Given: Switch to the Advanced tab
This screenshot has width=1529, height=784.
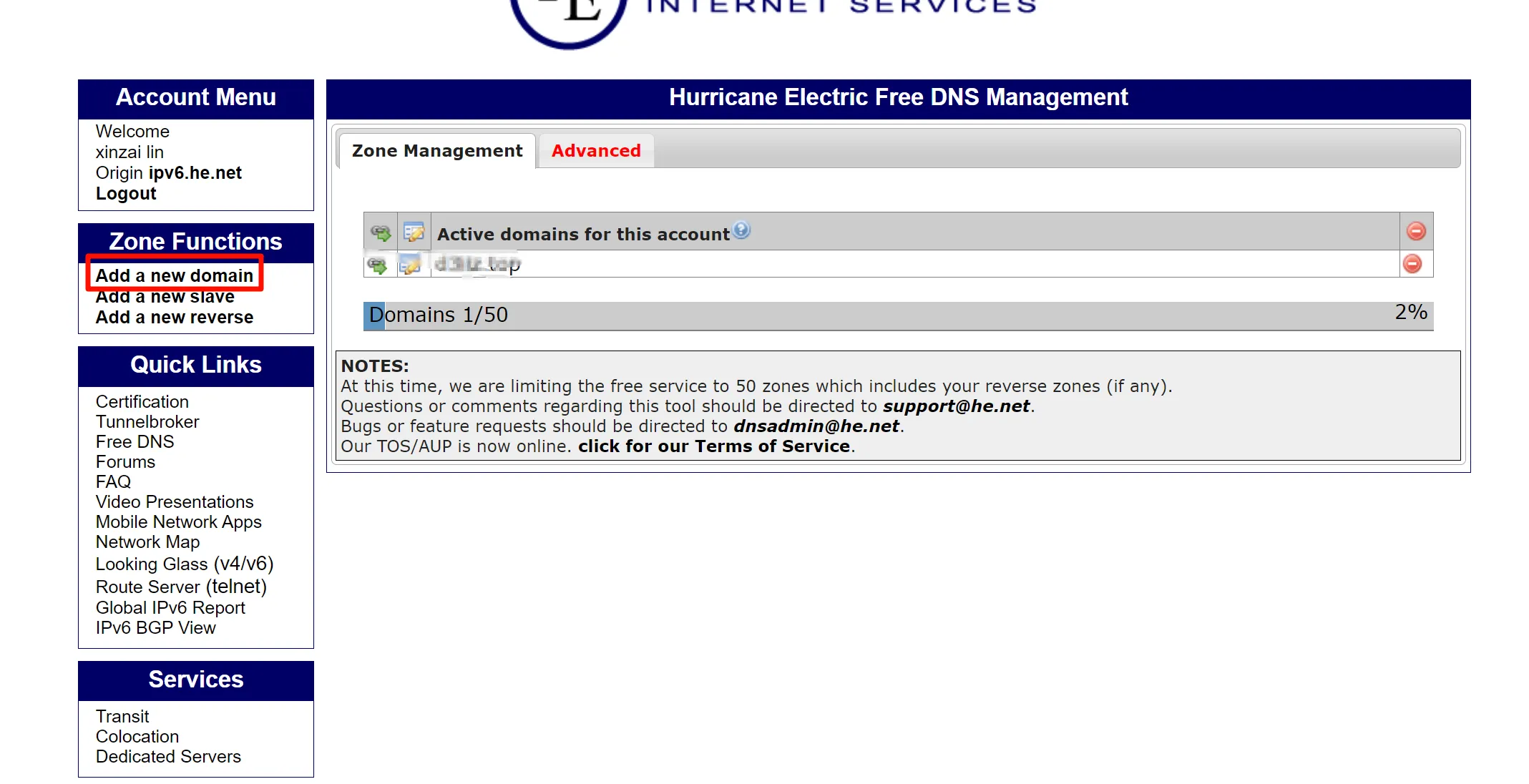Looking at the screenshot, I should (x=595, y=151).
